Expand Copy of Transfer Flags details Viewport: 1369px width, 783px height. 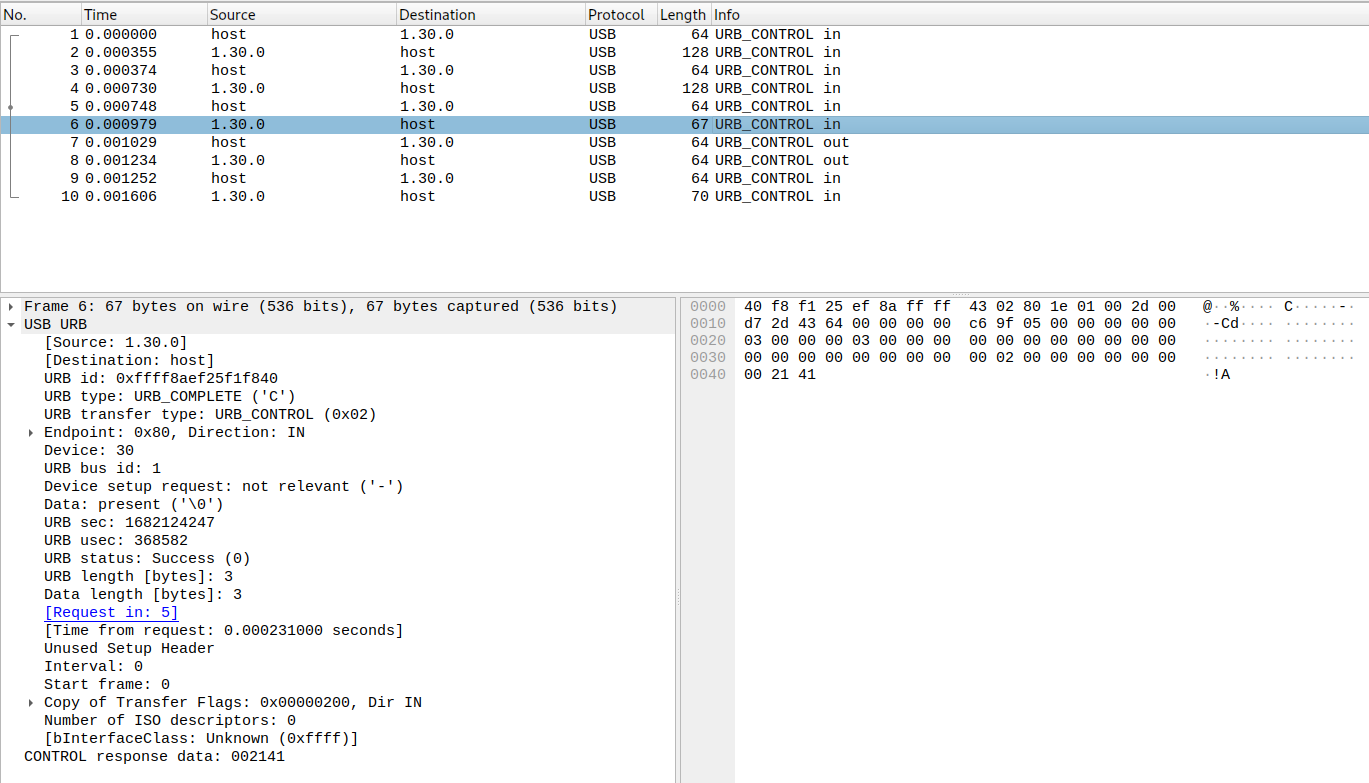click(29, 702)
